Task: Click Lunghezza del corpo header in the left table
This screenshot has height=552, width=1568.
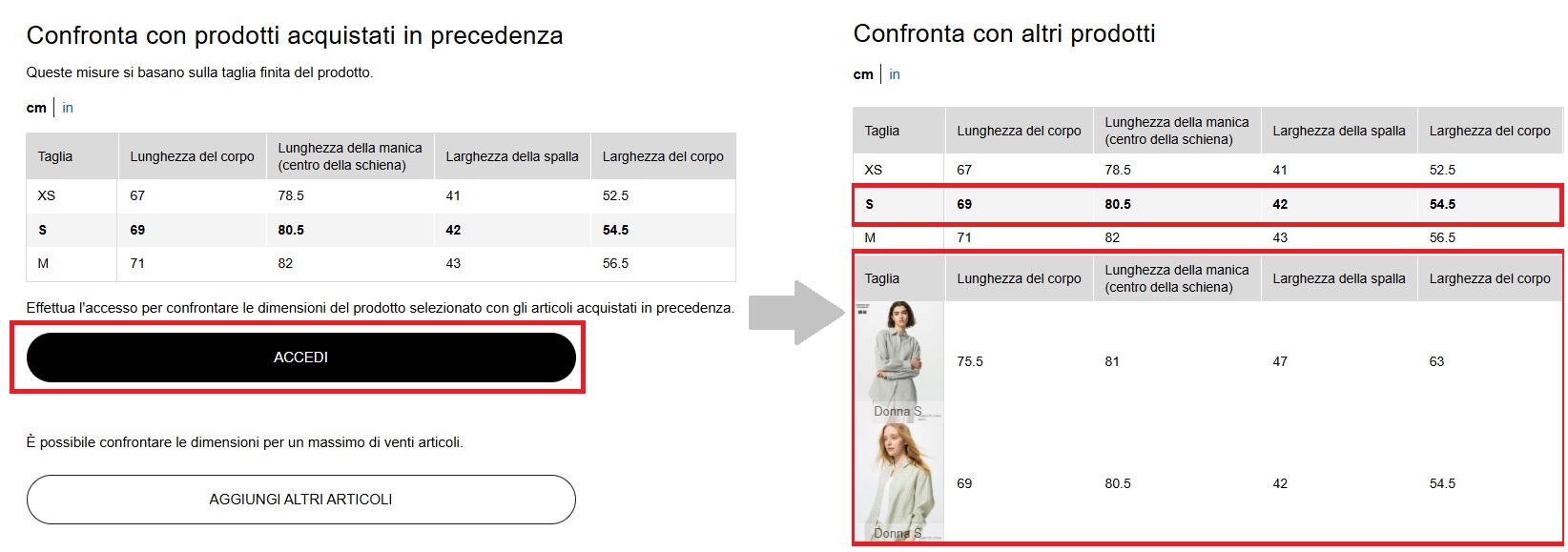Action: [x=192, y=156]
